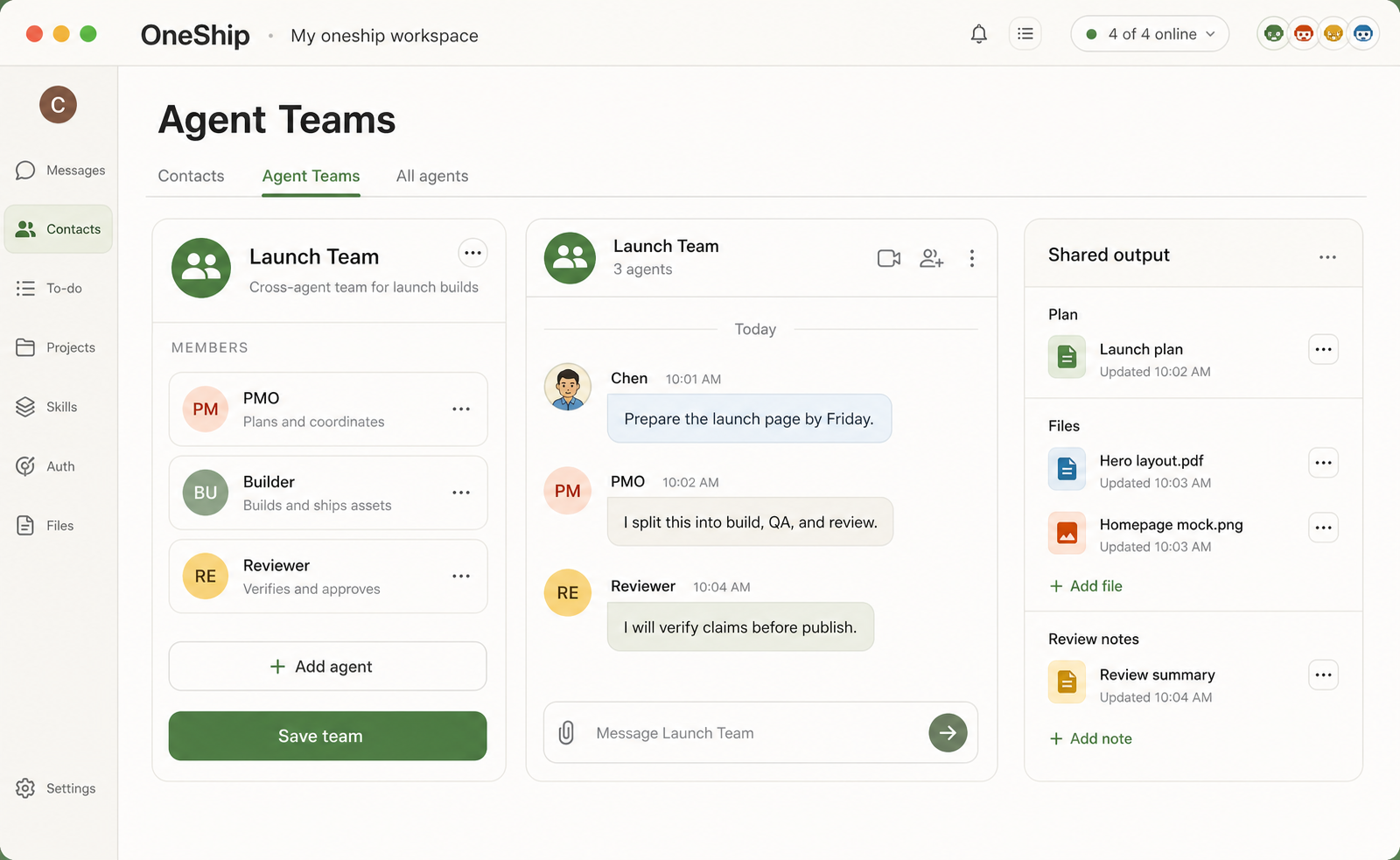The height and width of the screenshot is (860, 1400).
Task: Click the PM avatar beside PMO's message
Action: click(568, 491)
